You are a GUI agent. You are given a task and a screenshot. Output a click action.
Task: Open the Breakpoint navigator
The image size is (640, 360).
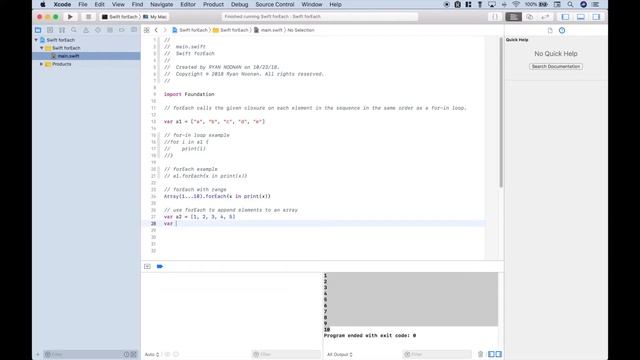click(122, 30)
